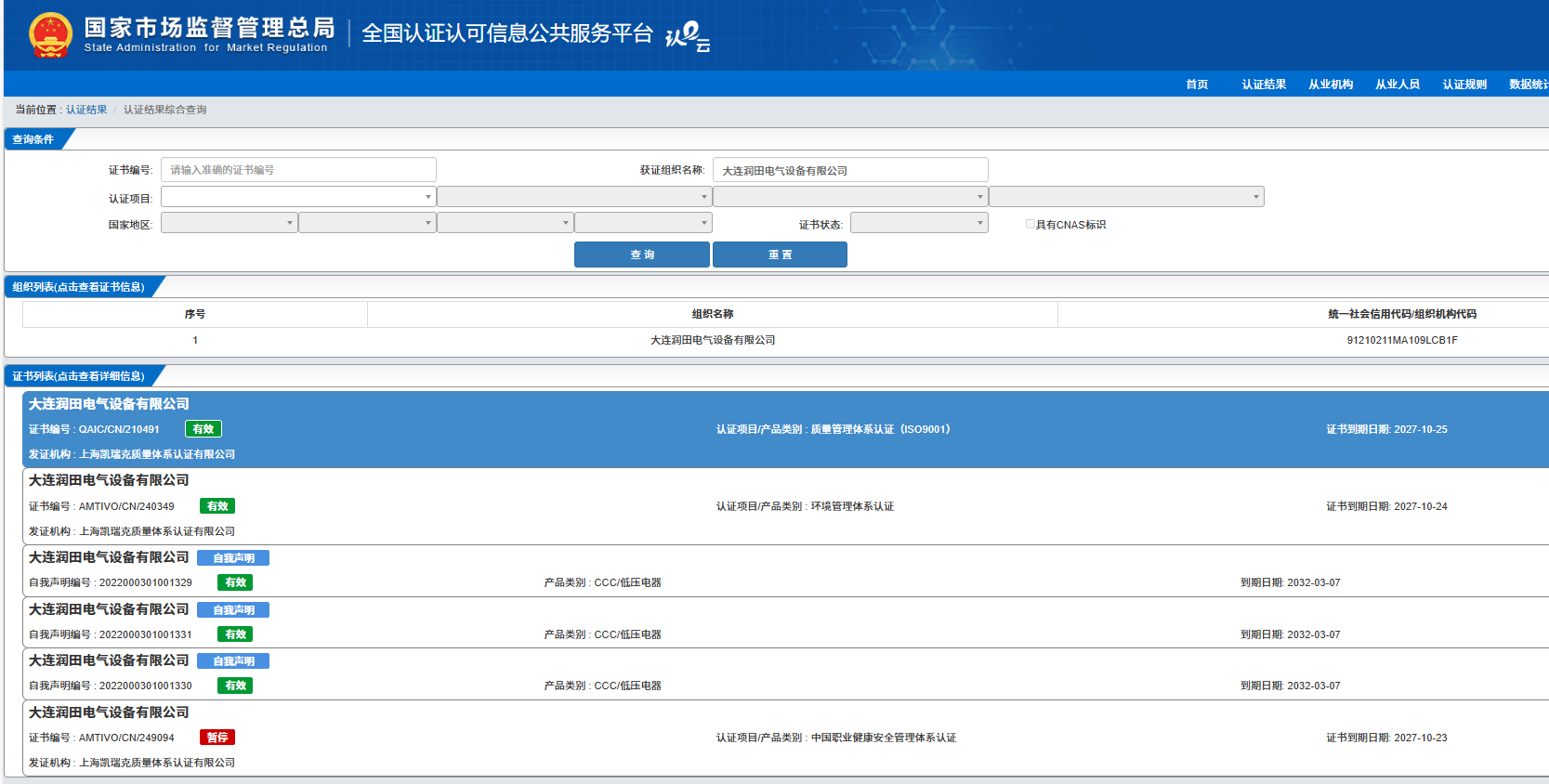Image resolution: width=1549 pixels, height=784 pixels.
Task: Click 有效 badge beside AMTIVO/CN/240349
Action: pyautogui.click(x=217, y=506)
